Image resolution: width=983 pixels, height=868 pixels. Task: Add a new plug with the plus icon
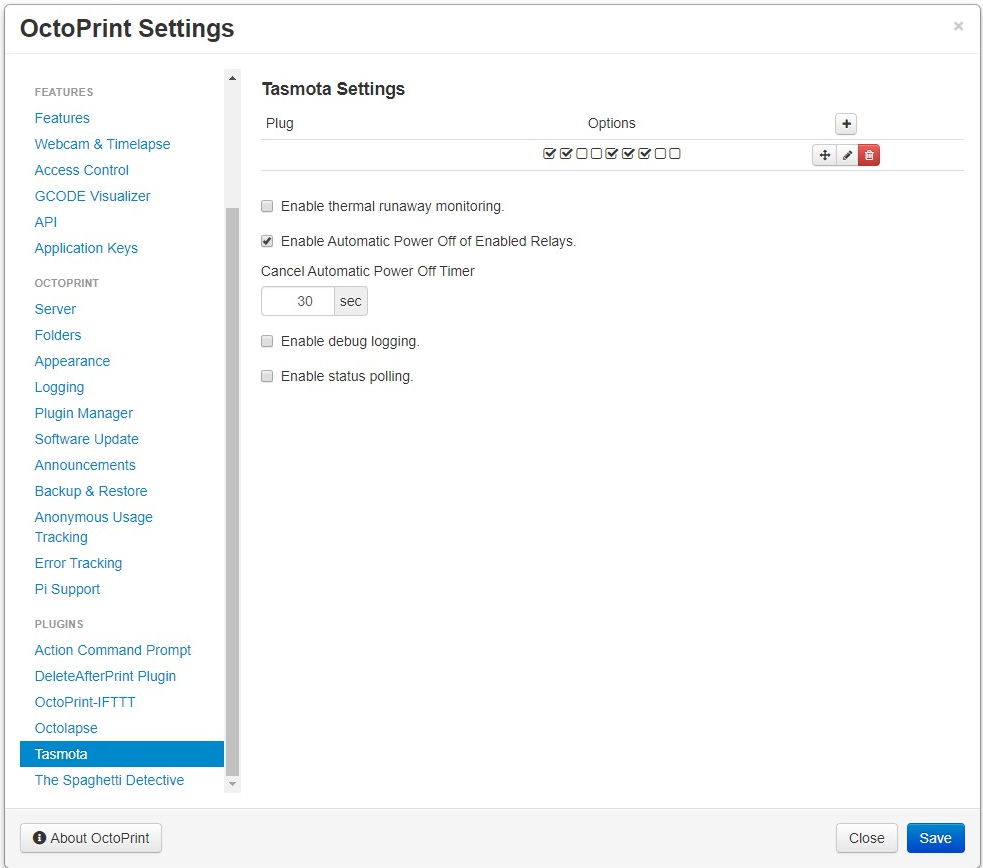(846, 123)
